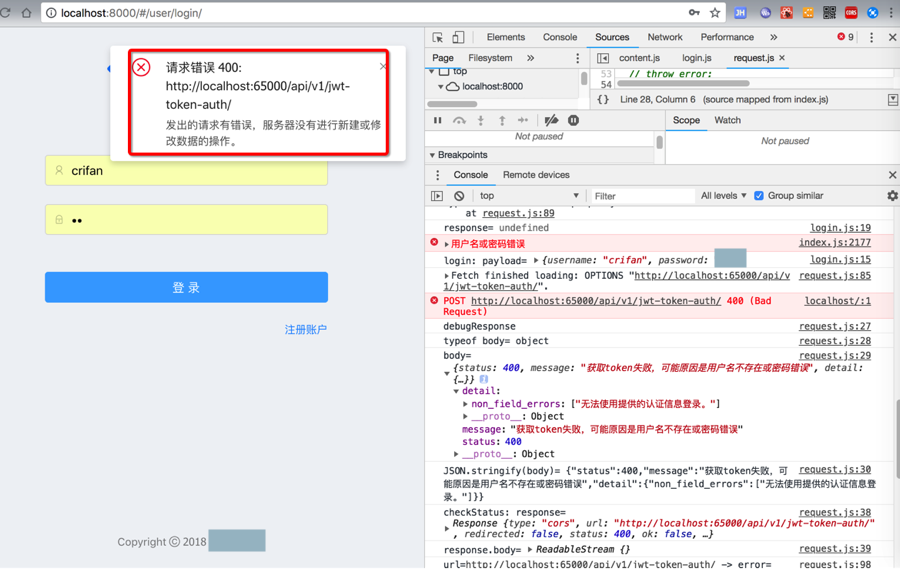Open console settings gear
The width and height of the screenshot is (900, 569).
coord(893,196)
